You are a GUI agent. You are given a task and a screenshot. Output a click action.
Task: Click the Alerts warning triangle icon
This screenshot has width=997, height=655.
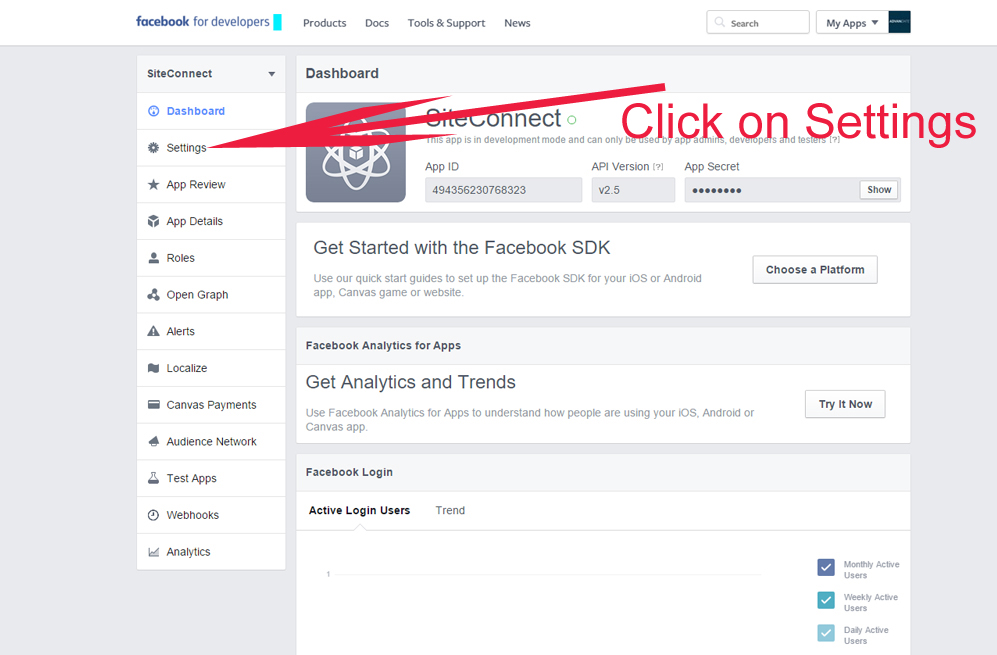pos(153,331)
